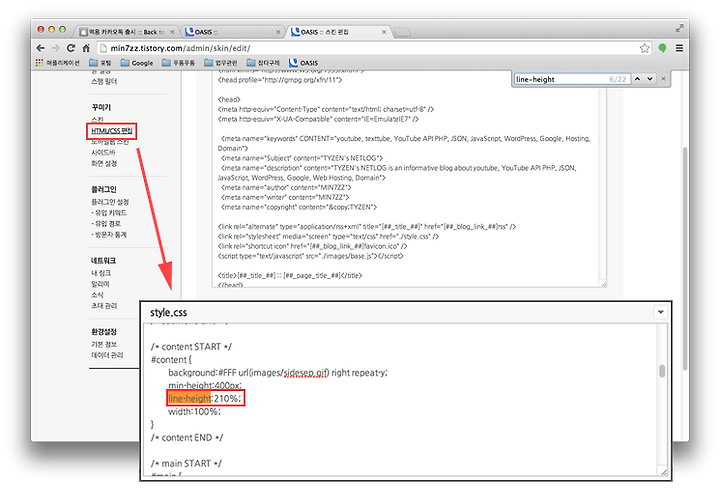Open 초대 관리 under 네트워크

tap(104, 306)
